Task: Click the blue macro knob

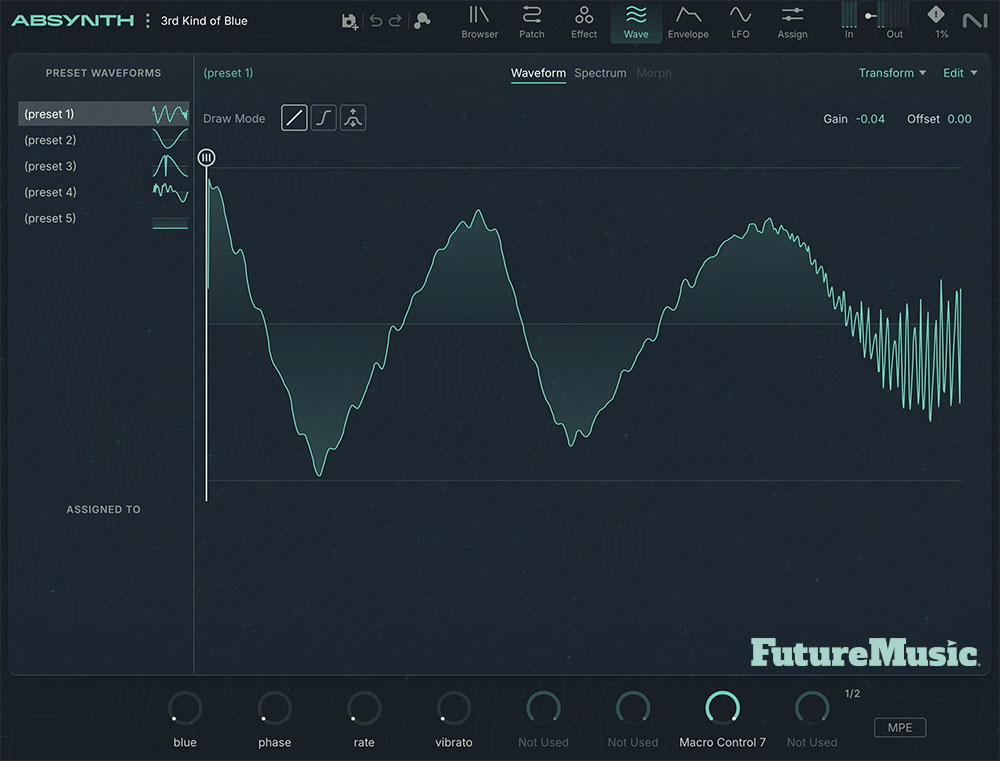Action: [185, 708]
